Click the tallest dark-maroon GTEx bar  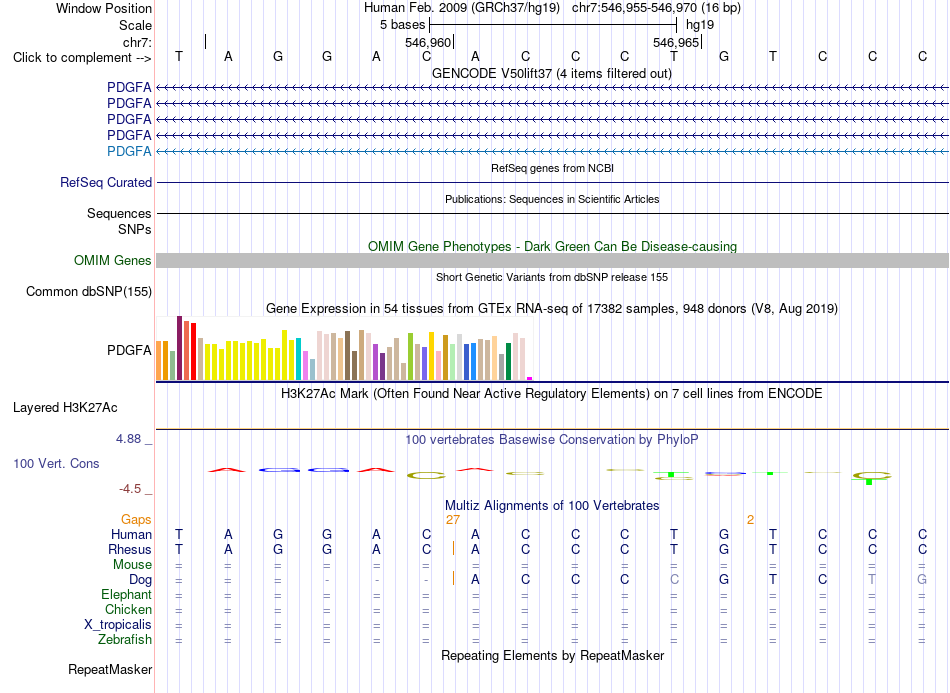point(179,348)
